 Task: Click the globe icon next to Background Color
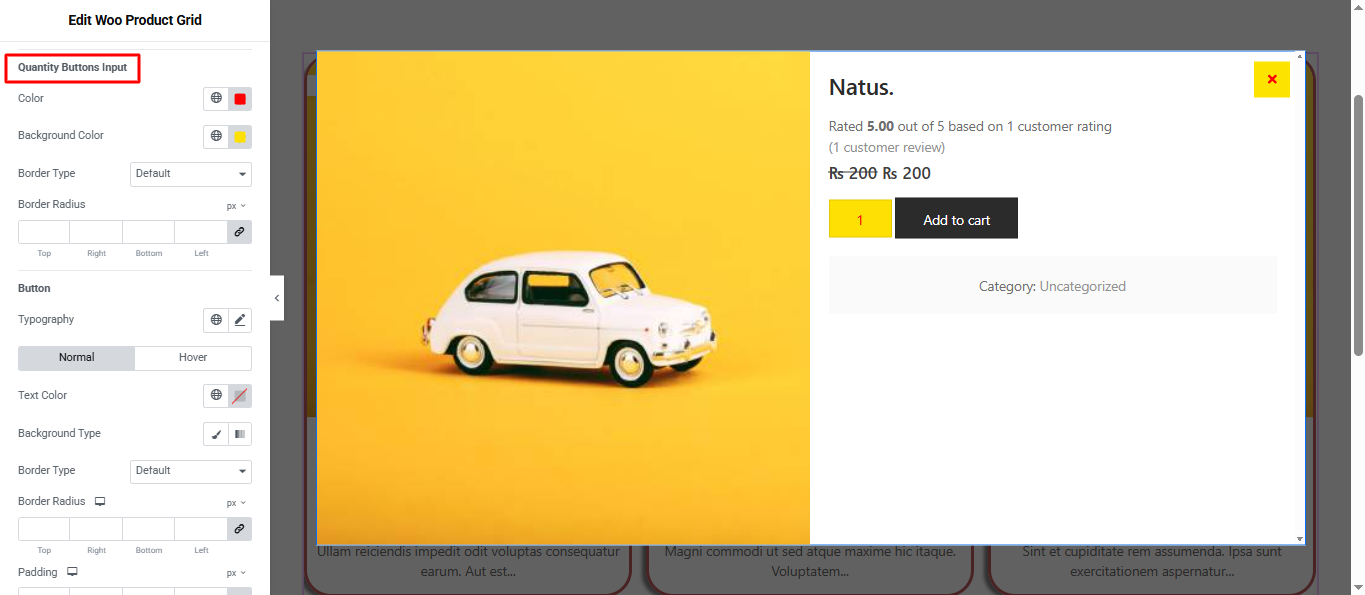click(x=216, y=137)
